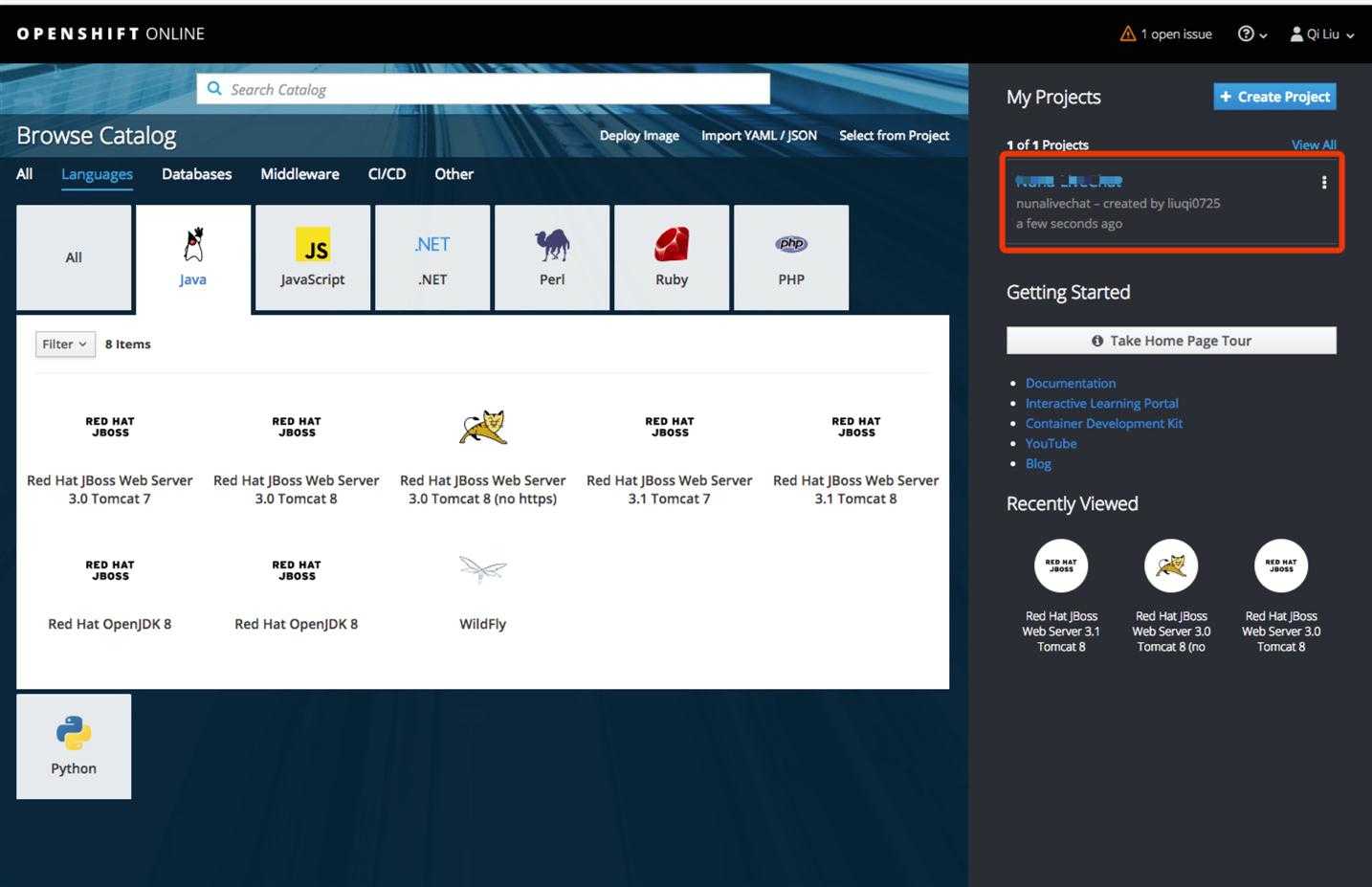Open recently viewed Tomcat 8 (no item
This screenshot has width=1372, height=887.
tap(1171, 595)
